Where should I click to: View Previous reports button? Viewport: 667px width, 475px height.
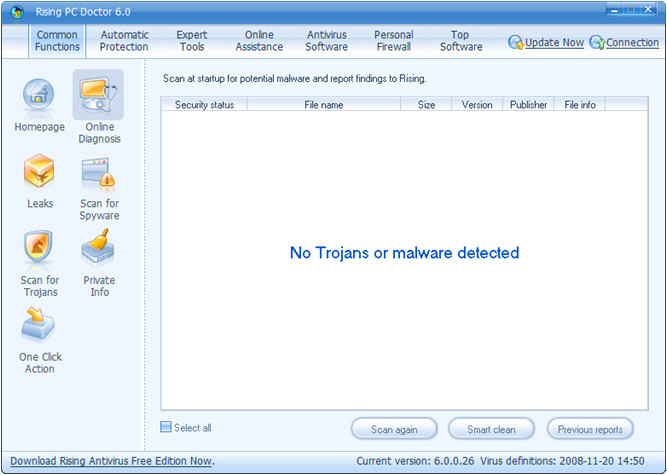pos(590,429)
